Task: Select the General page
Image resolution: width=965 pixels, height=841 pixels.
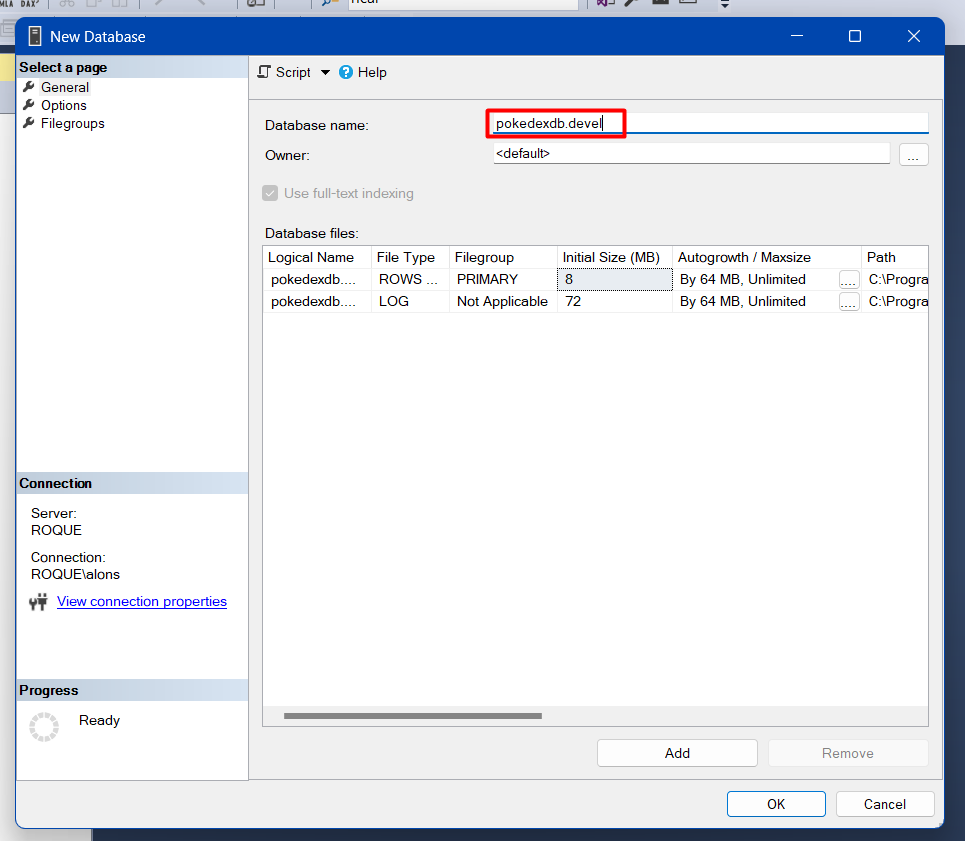Action: [64, 87]
